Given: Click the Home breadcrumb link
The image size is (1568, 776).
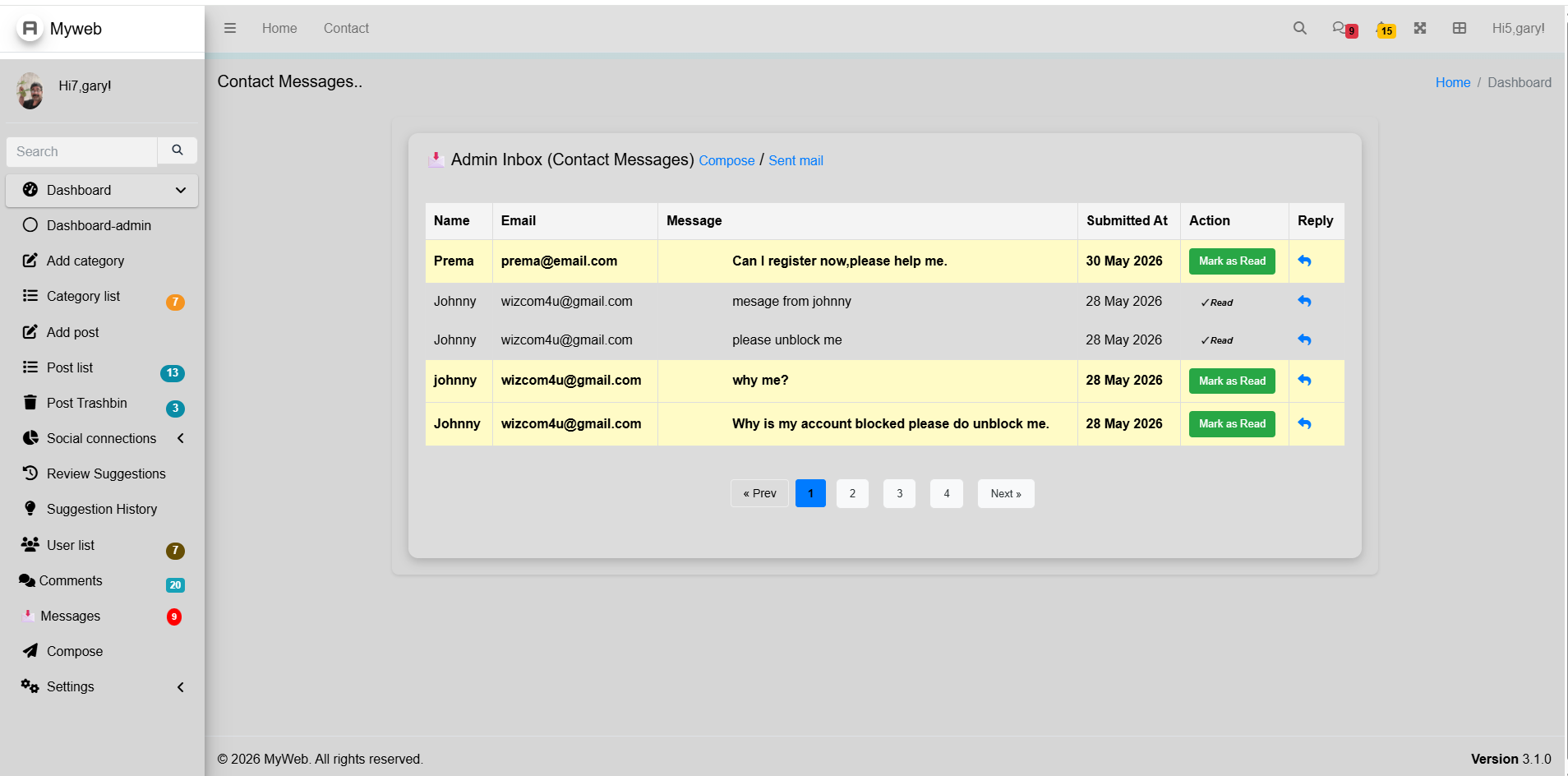Looking at the screenshot, I should point(1453,82).
